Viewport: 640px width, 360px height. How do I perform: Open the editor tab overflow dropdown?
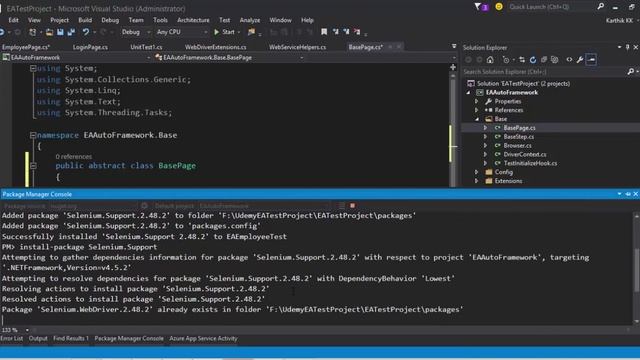coord(454,47)
